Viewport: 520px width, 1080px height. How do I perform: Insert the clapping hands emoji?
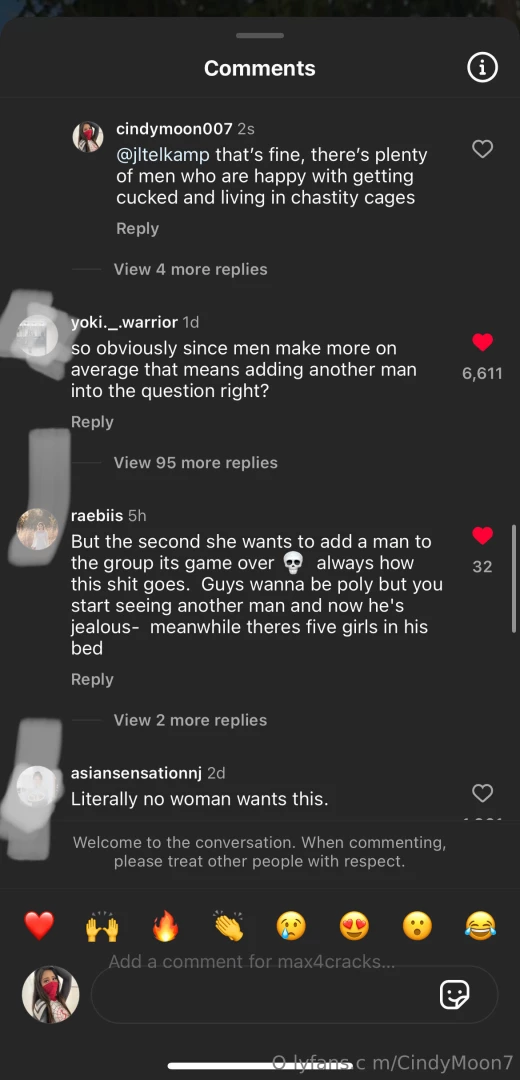point(229,926)
